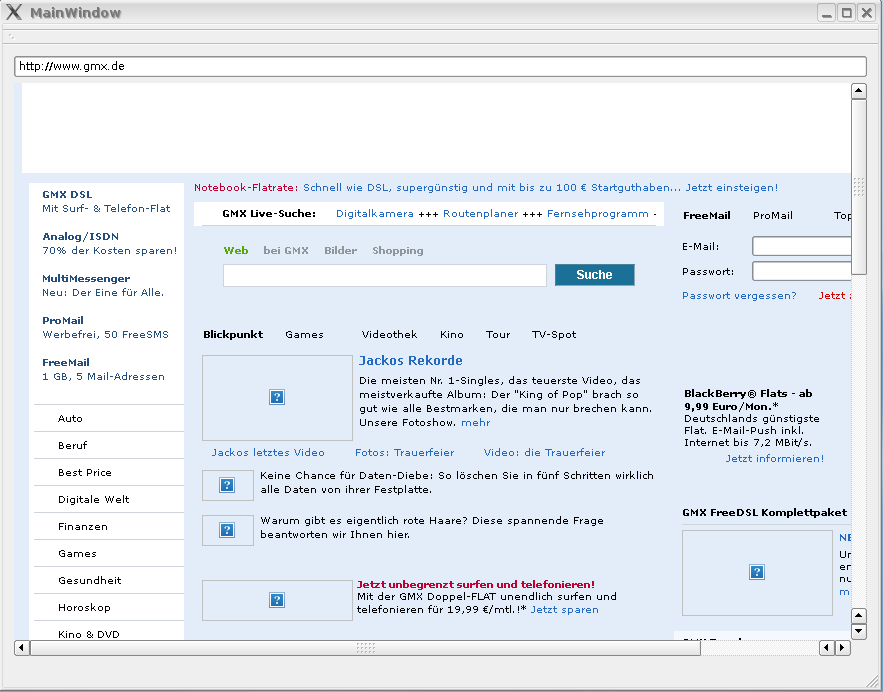Select the bei GMX search tab
Viewport: 883px width, 692px height.
click(286, 251)
